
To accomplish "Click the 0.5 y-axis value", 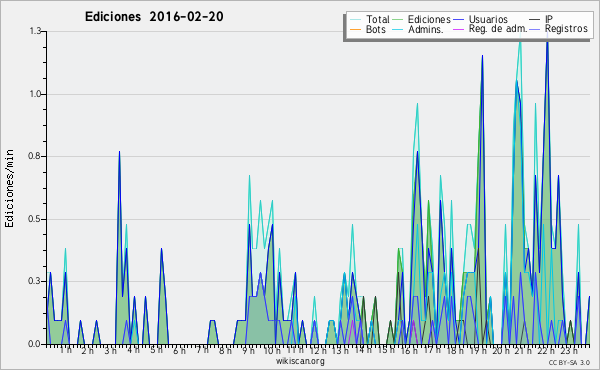I will tap(35, 219).
